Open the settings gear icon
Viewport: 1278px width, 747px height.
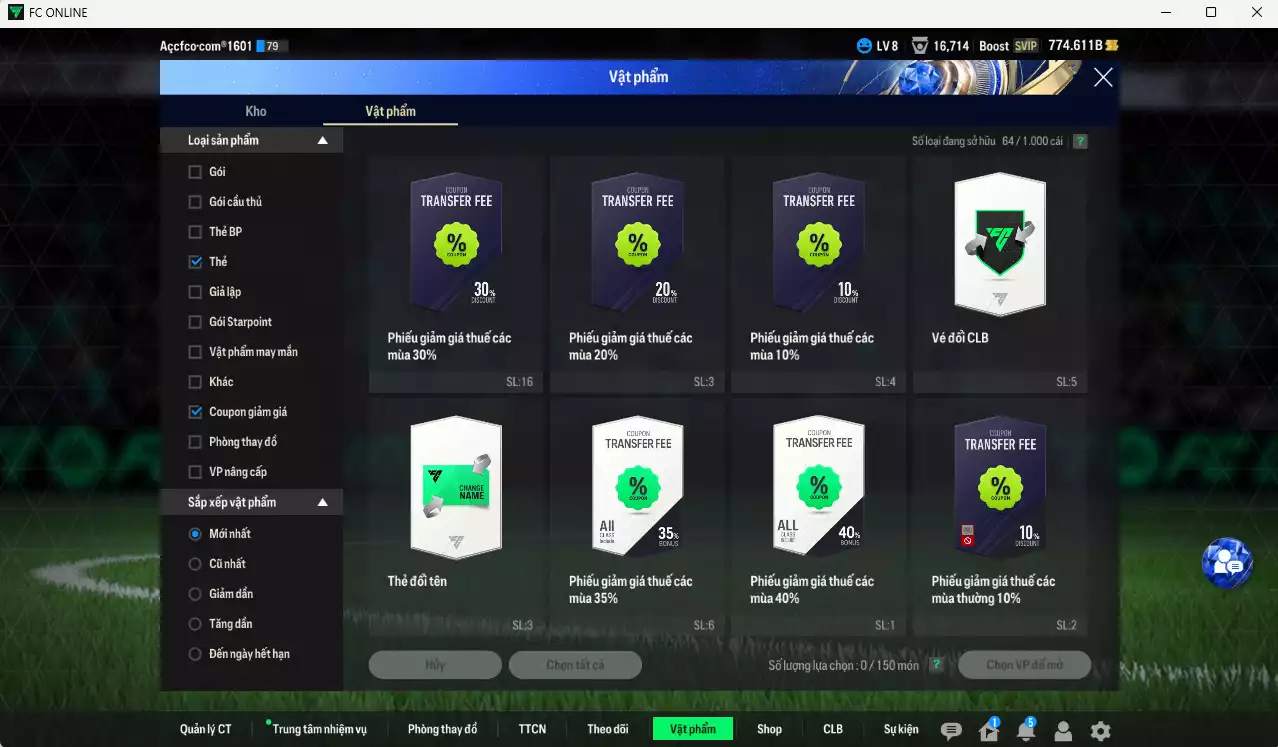click(x=1100, y=731)
